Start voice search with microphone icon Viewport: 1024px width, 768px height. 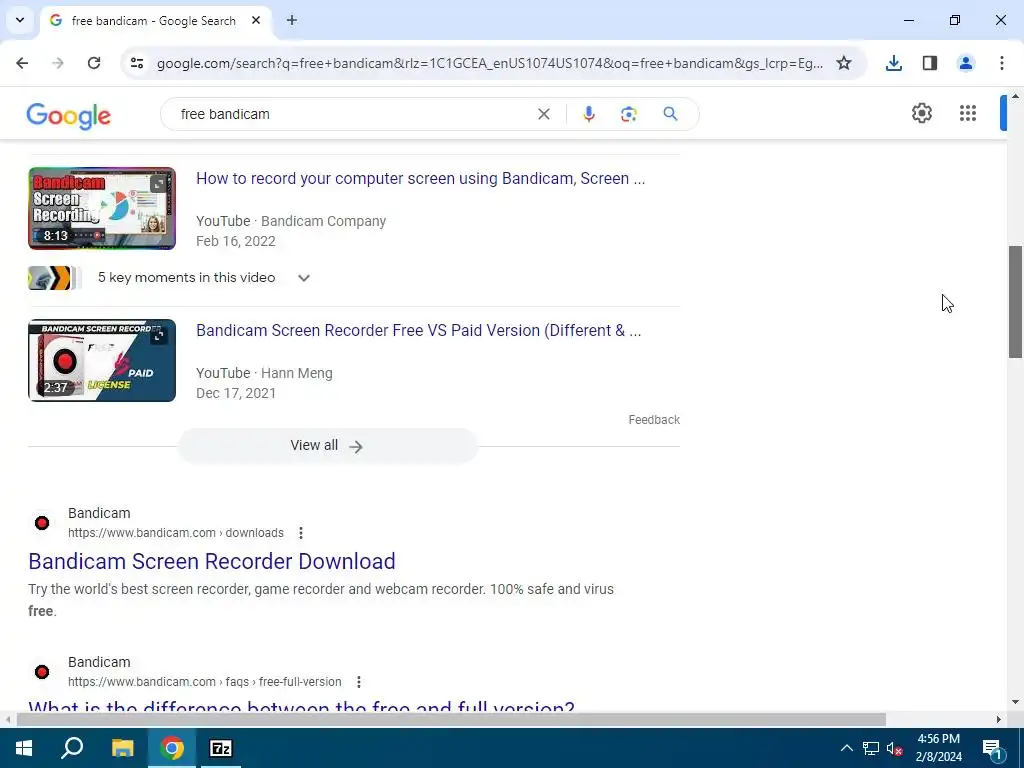[x=588, y=114]
